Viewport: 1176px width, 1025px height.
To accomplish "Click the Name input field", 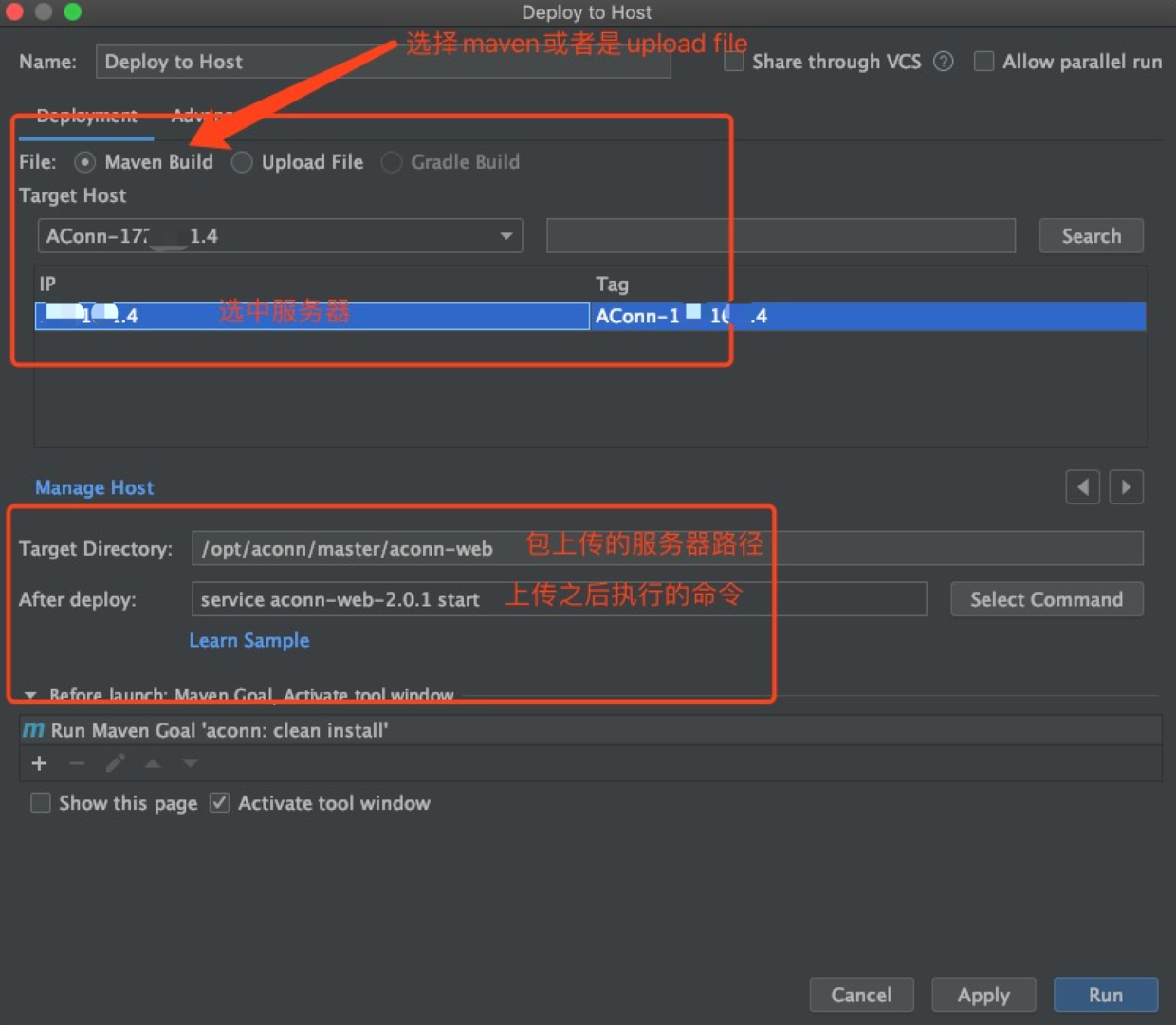I will coord(383,62).
